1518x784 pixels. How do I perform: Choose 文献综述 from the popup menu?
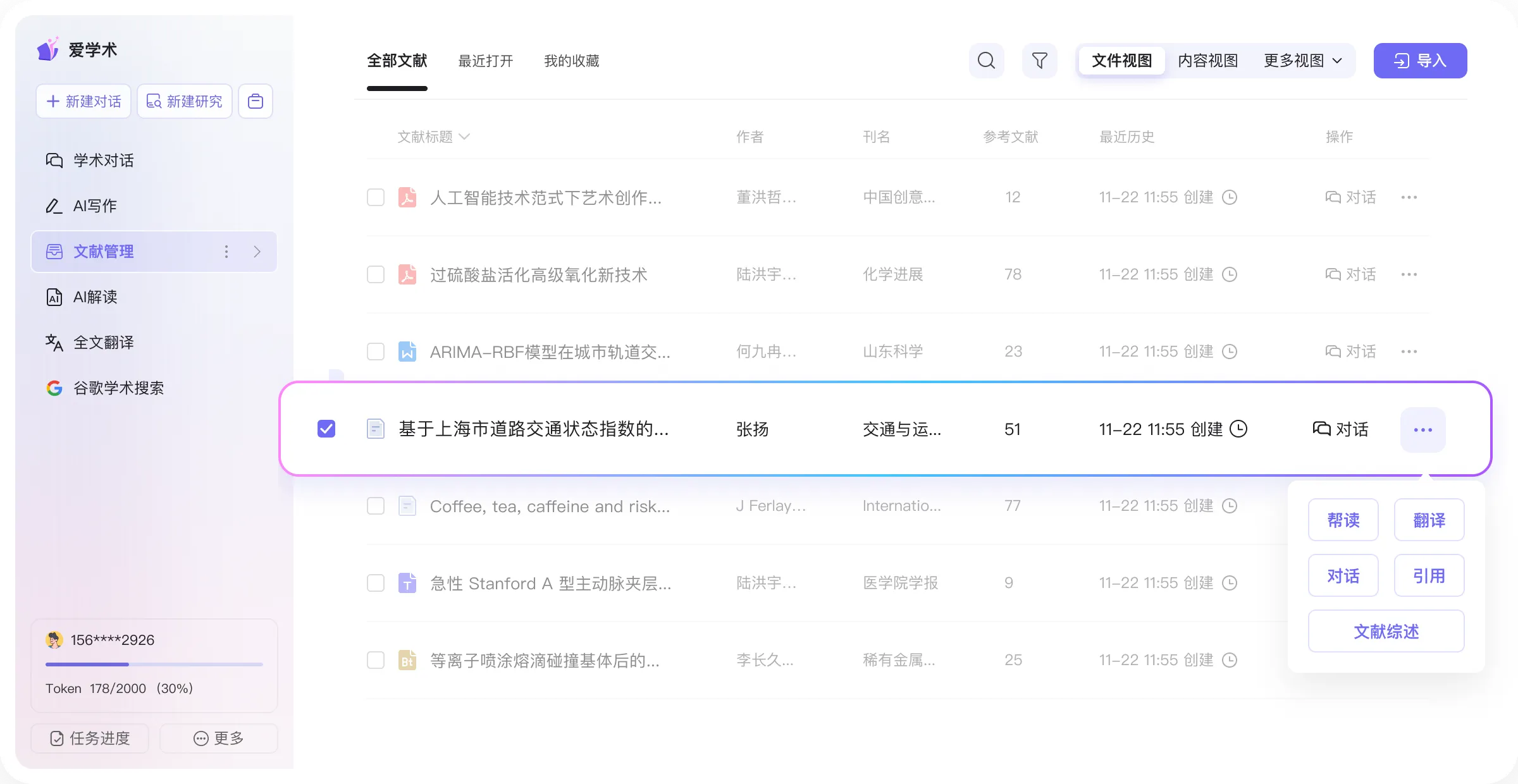[x=1386, y=631]
